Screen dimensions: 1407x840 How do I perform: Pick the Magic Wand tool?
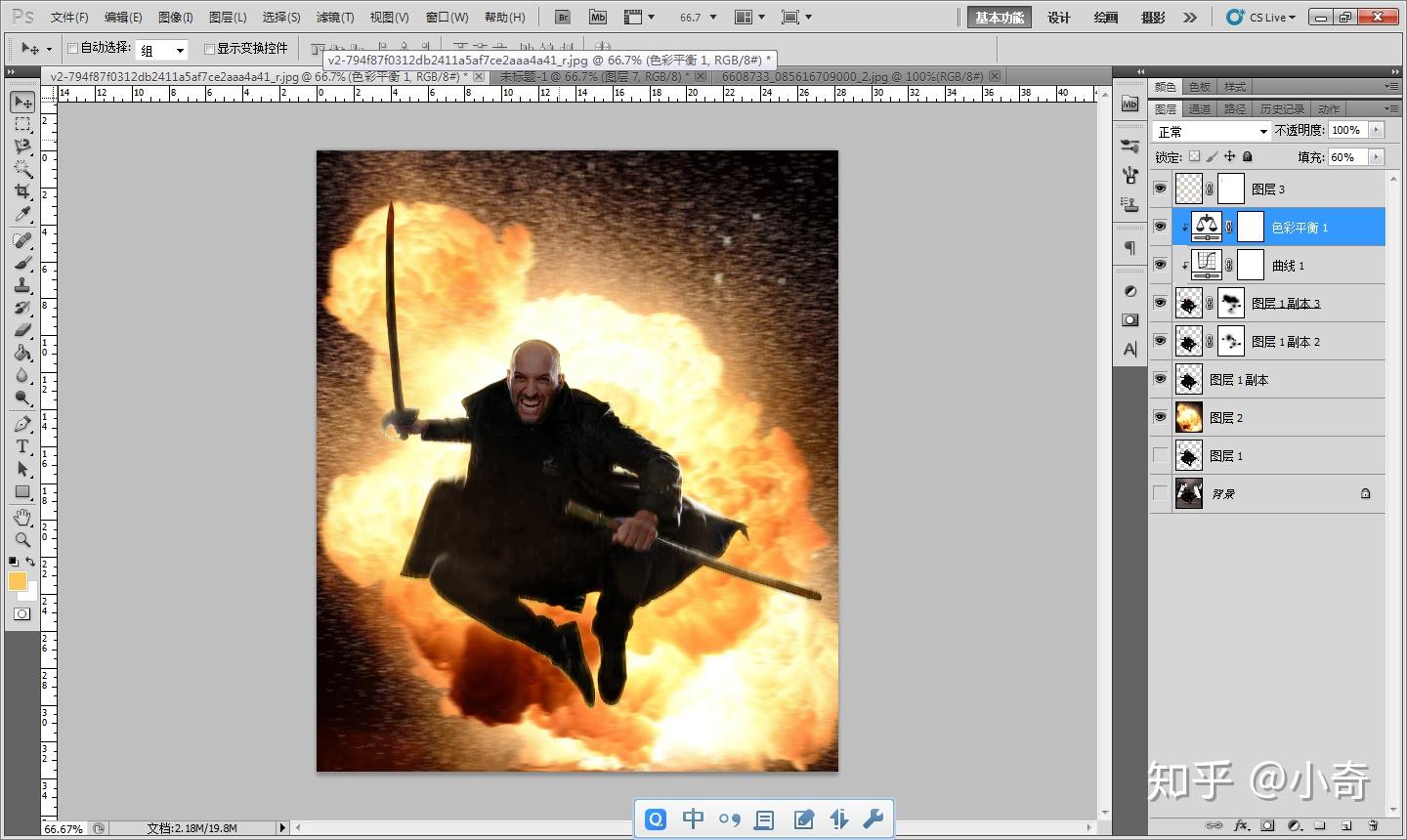[22, 169]
